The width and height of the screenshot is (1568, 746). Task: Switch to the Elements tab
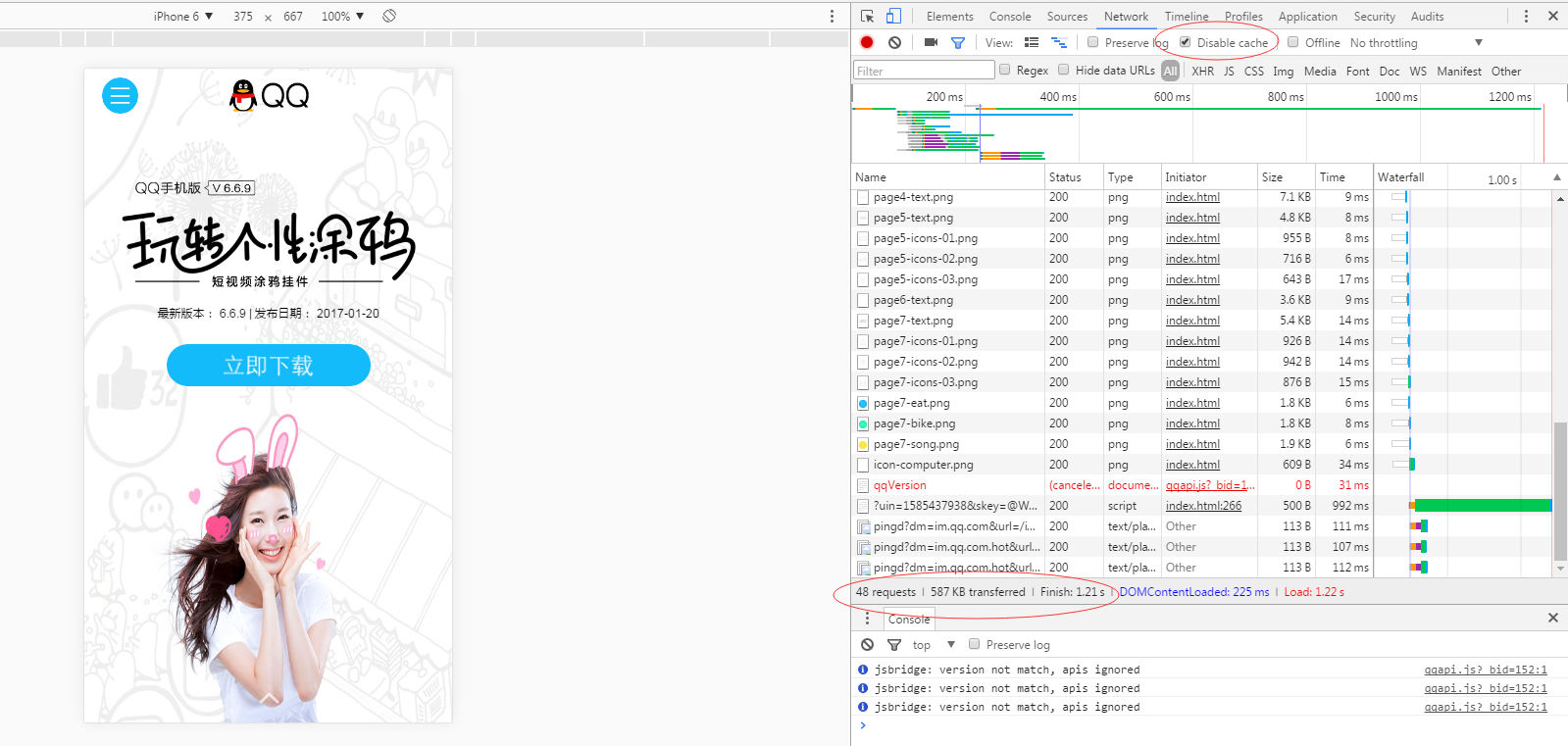point(949,16)
